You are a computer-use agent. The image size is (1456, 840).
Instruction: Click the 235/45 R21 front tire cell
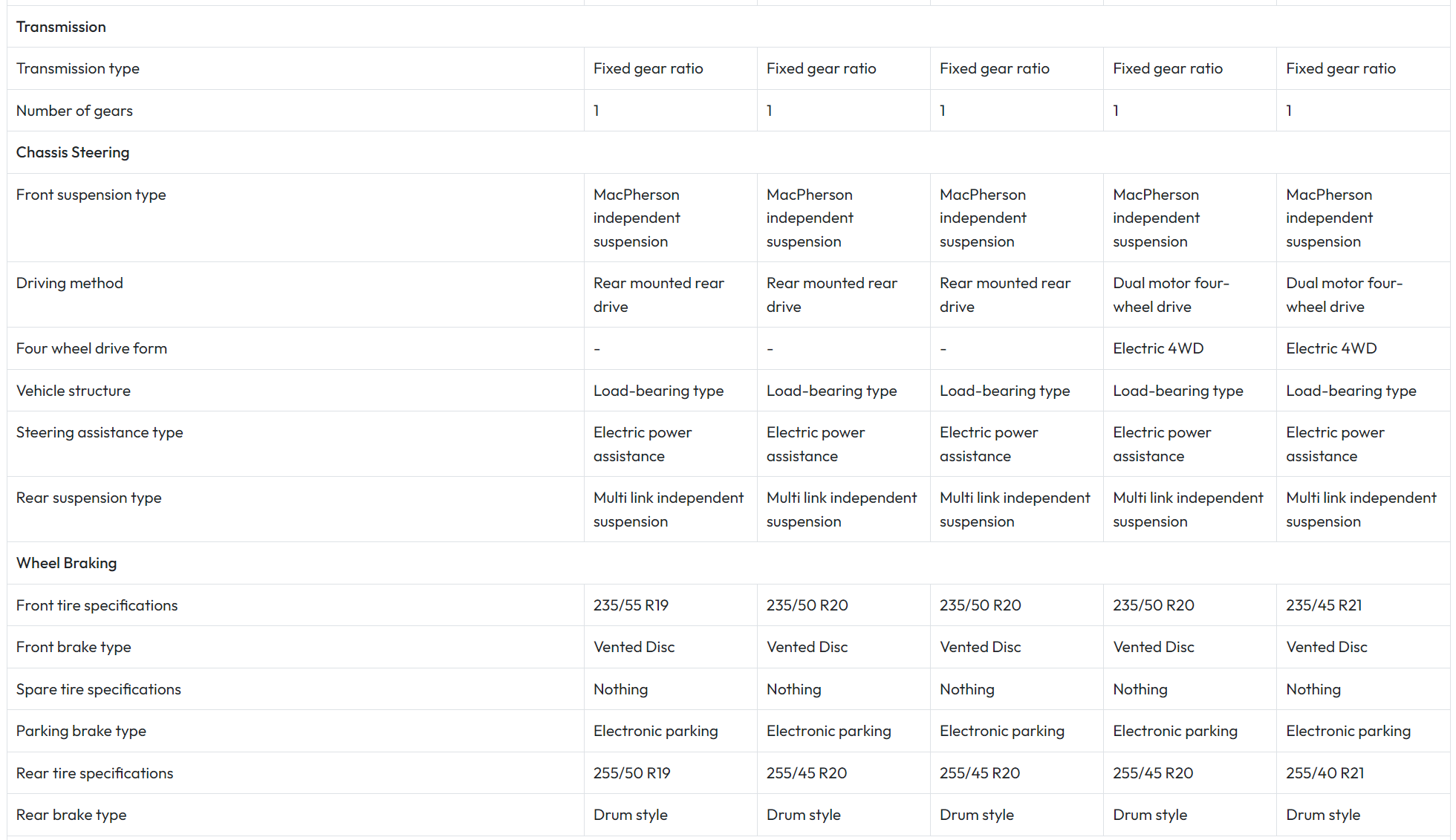pos(1324,605)
